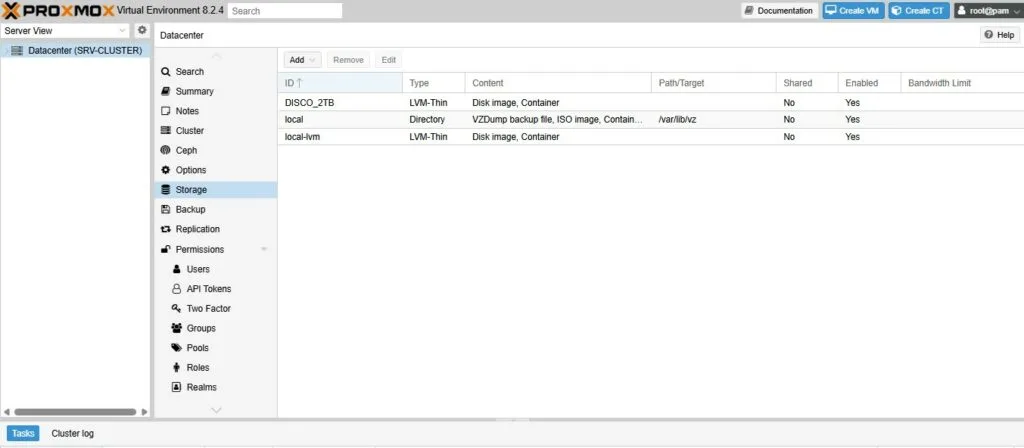Click the Remove storage button
1024x448 pixels.
point(348,59)
